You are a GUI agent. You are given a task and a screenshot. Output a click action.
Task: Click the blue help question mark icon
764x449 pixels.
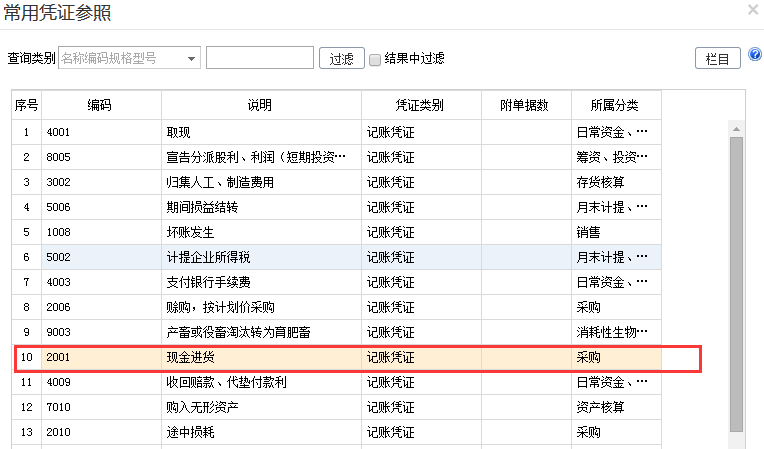[x=755, y=56]
